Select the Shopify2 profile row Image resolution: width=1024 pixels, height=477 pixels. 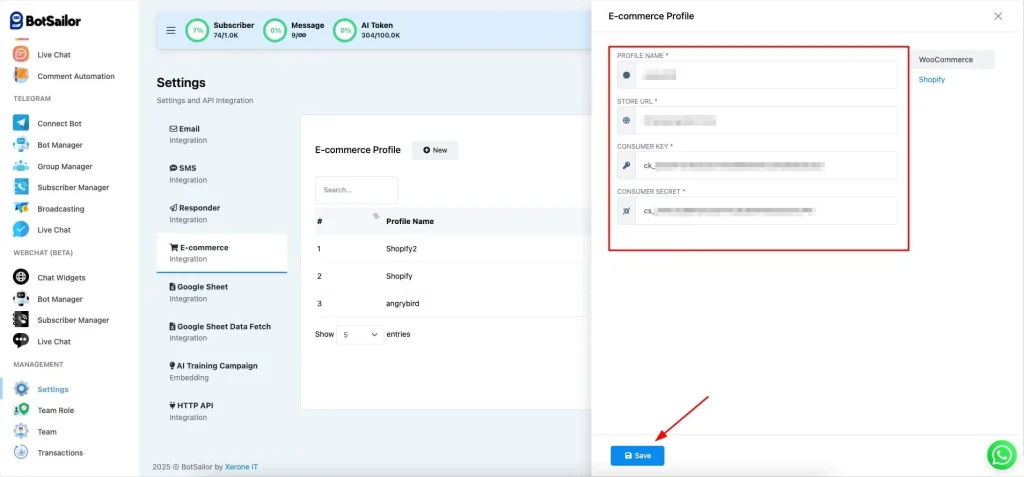tap(454, 248)
